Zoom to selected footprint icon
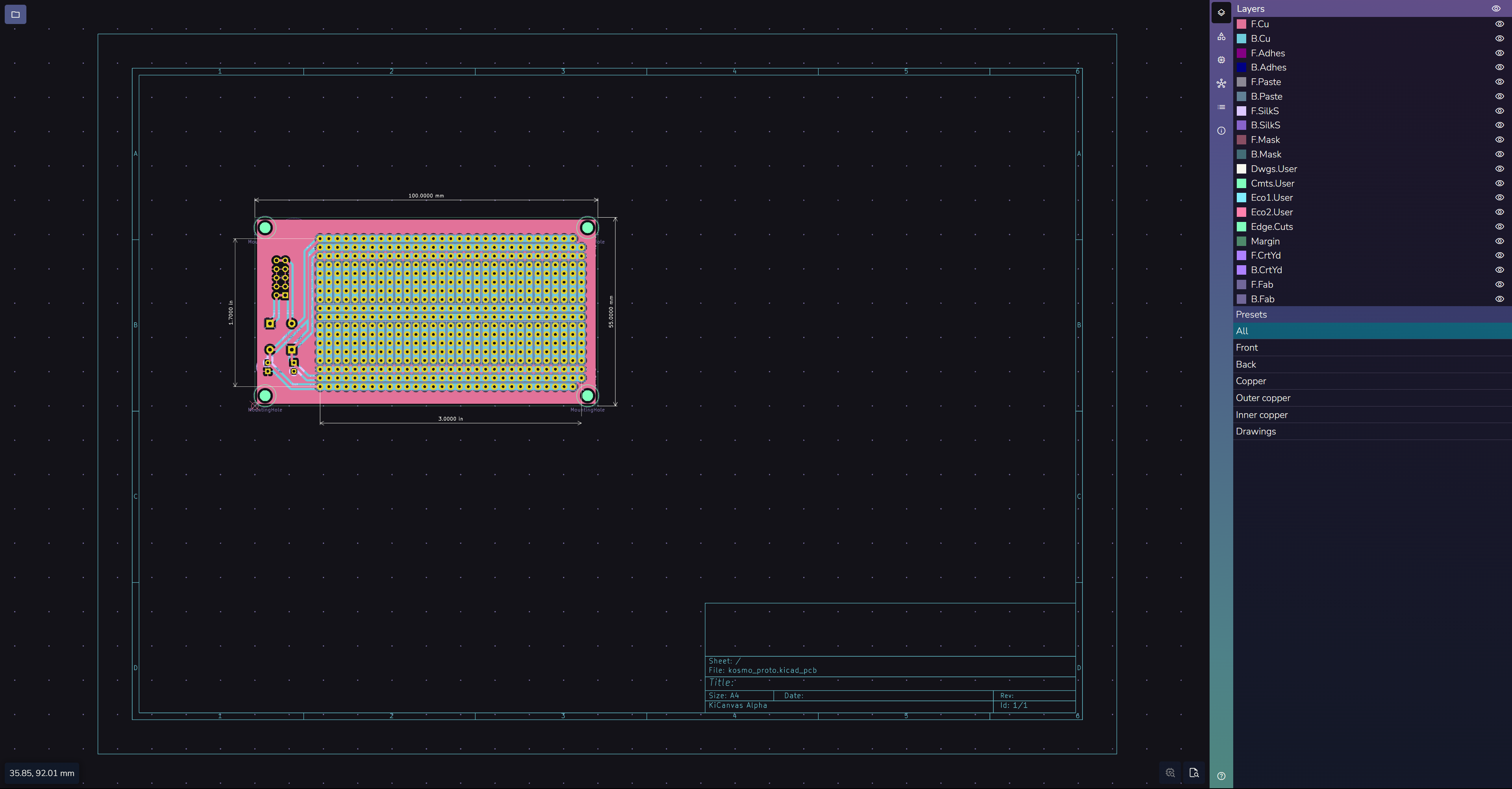 [1170, 772]
